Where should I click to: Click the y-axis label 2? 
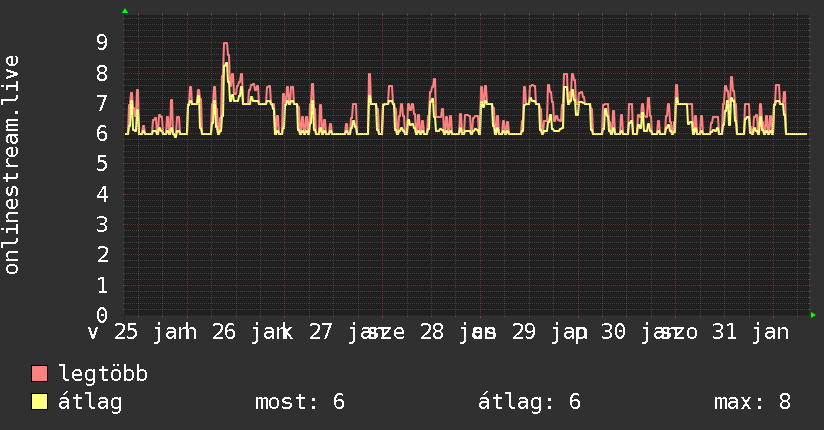pyautogui.click(x=102, y=255)
